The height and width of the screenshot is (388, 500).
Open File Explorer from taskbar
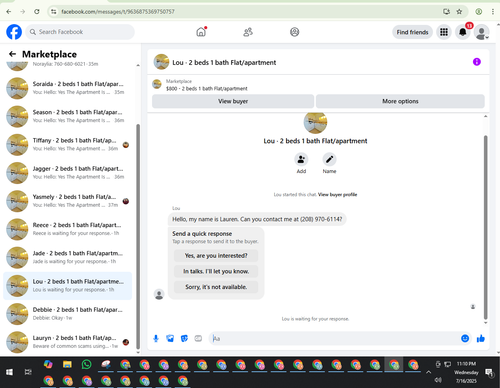[67, 364]
